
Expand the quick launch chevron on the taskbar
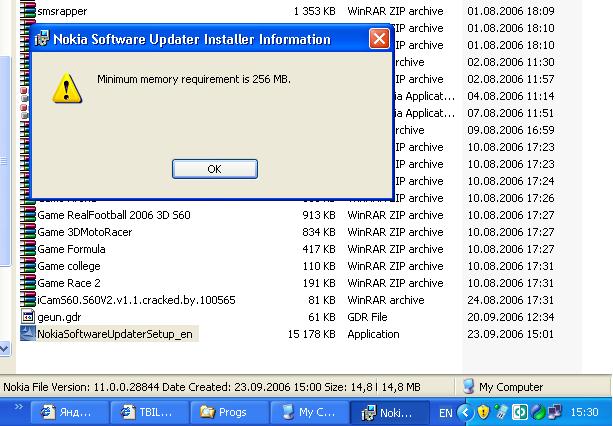point(18,407)
